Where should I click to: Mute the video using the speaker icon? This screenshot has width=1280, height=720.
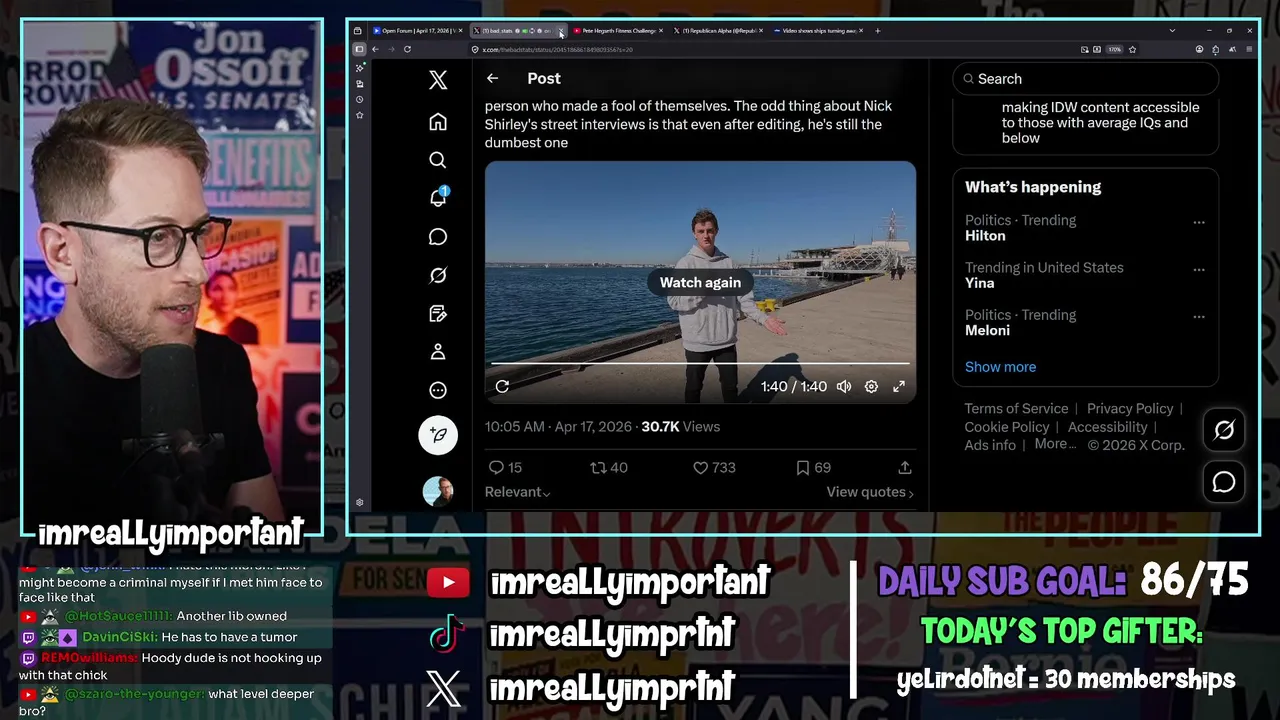click(844, 386)
